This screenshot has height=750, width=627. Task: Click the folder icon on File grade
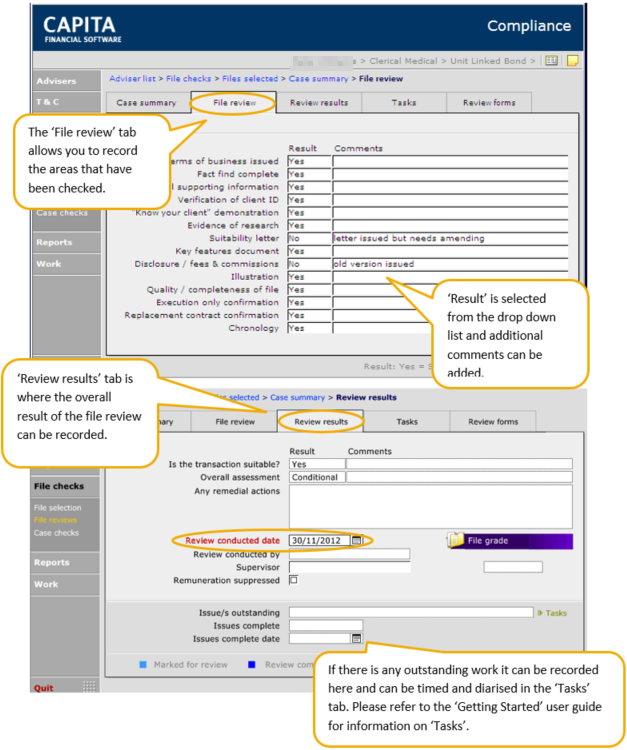(x=456, y=540)
